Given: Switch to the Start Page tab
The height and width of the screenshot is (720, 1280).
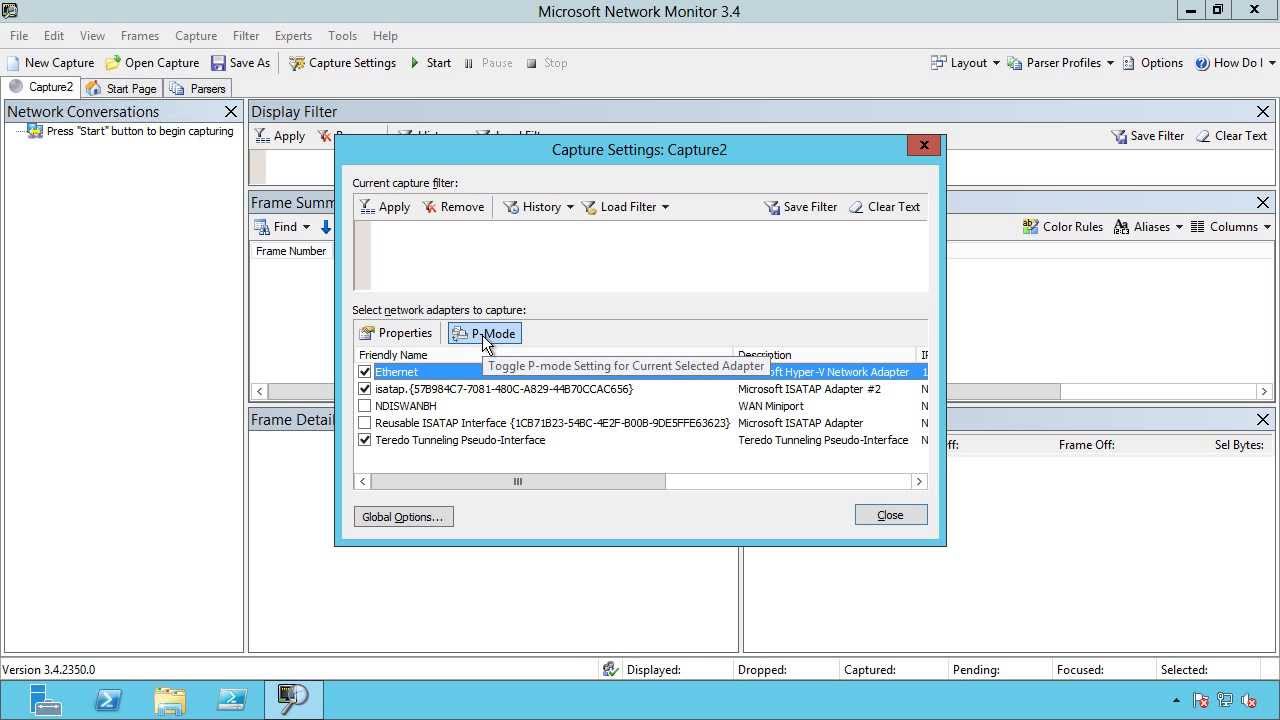Looking at the screenshot, I should pyautogui.click(x=122, y=88).
